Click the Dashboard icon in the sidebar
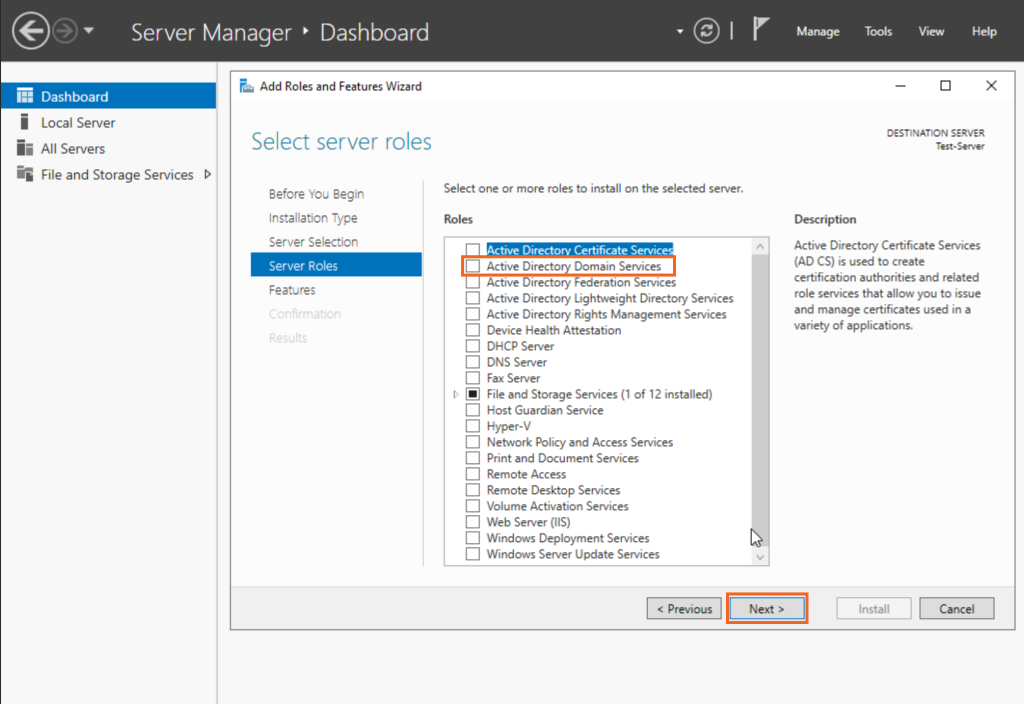The image size is (1024, 704). (x=22, y=95)
